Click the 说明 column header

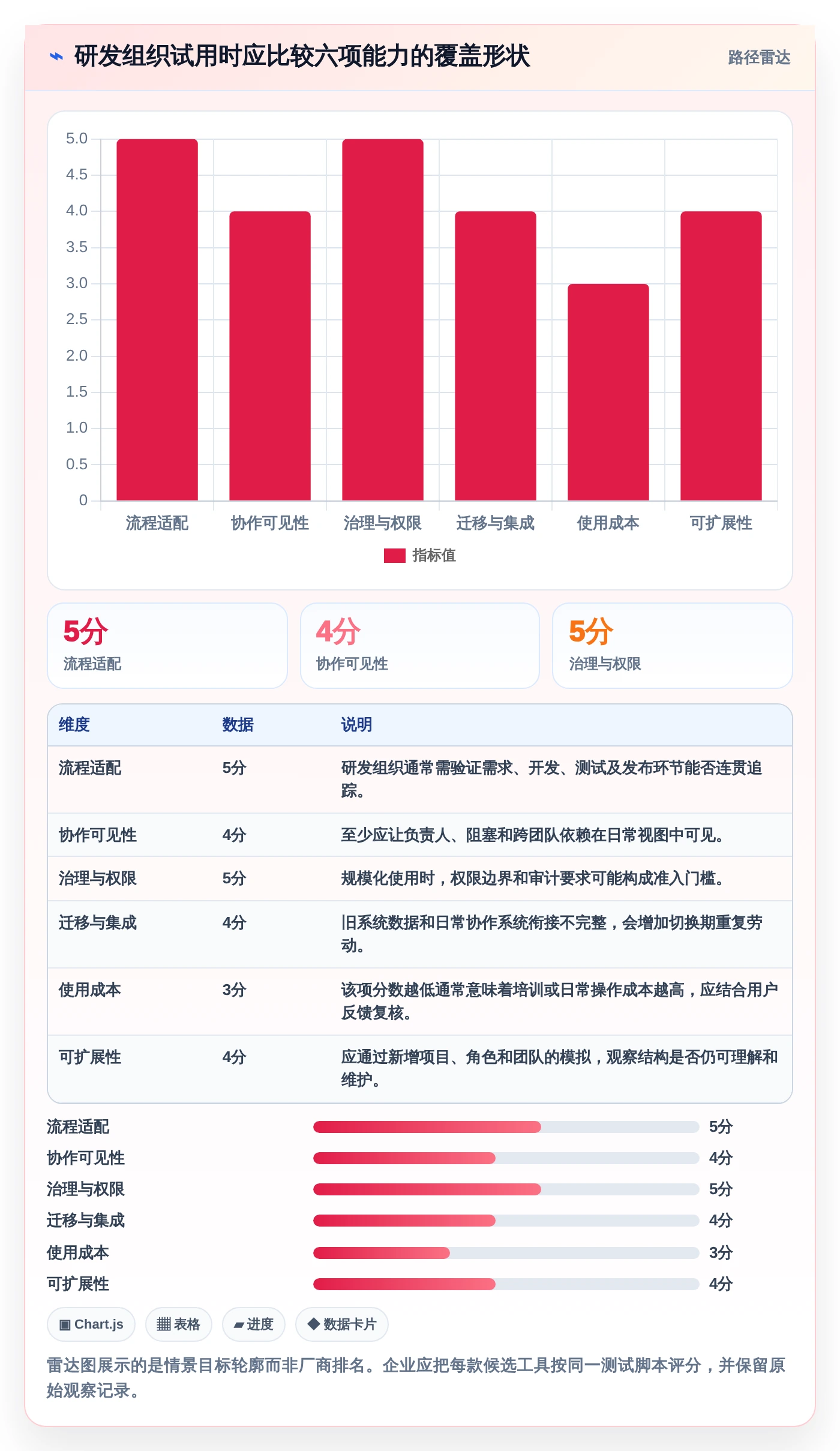[x=357, y=725]
